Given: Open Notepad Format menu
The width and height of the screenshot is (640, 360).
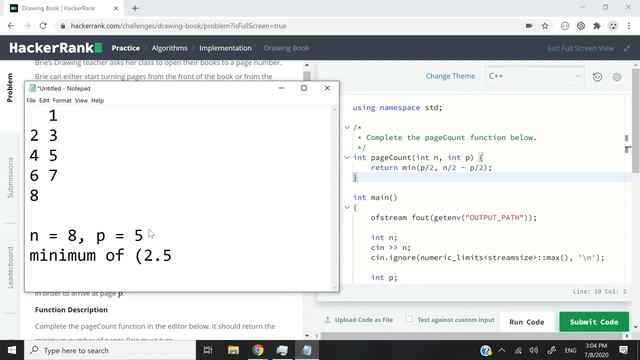Looking at the screenshot, I should click(62, 100).
